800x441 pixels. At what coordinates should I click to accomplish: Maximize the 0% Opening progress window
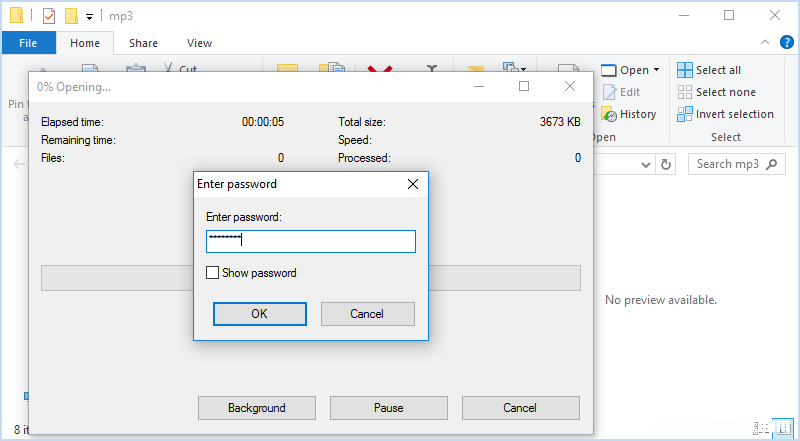(x=524, y=86)
